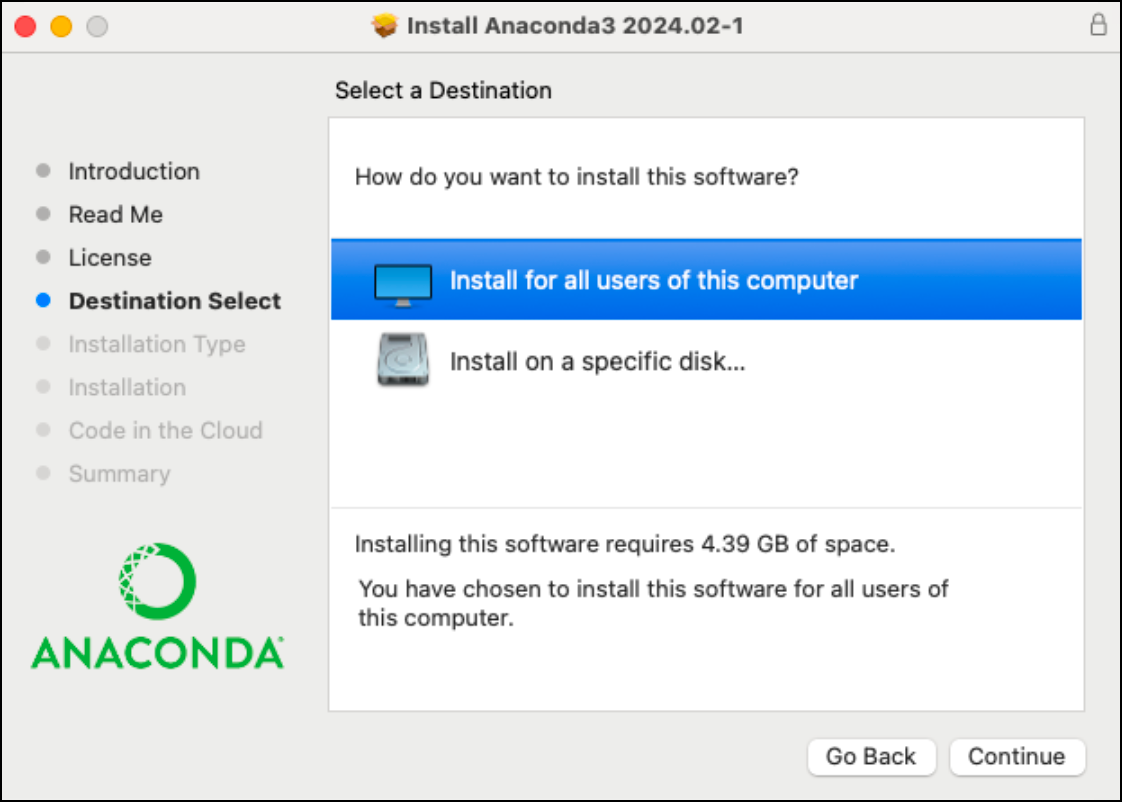Select Install for all users option
This screenshot has width=1122, height=802.
(x=653, y=280)
